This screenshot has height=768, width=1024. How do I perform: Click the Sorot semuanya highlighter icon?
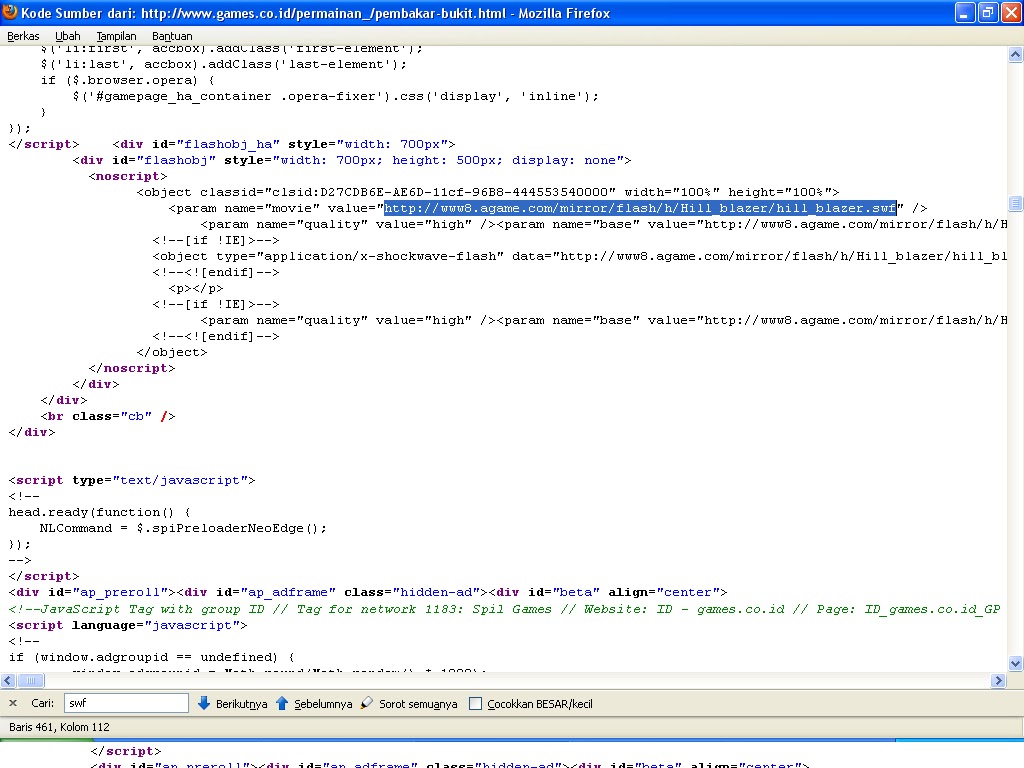[367, 703]
